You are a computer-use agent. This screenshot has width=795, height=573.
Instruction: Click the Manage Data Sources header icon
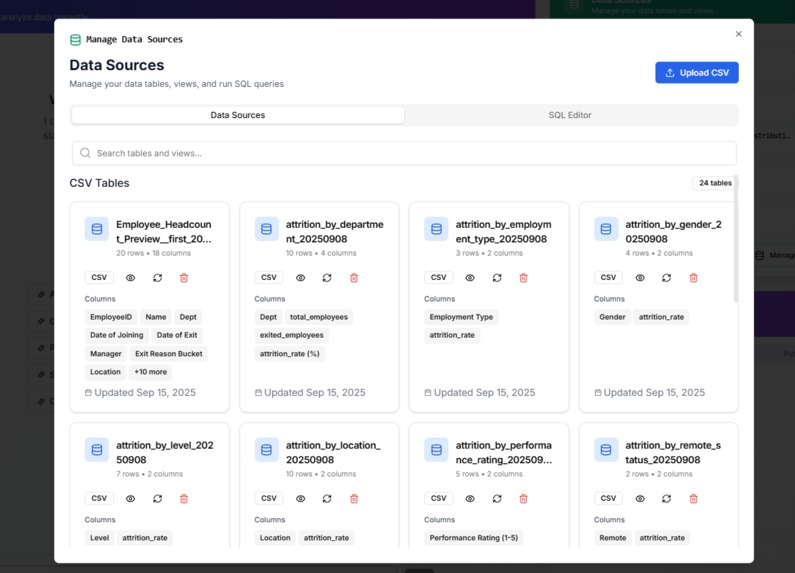click(x=75, y=40)
